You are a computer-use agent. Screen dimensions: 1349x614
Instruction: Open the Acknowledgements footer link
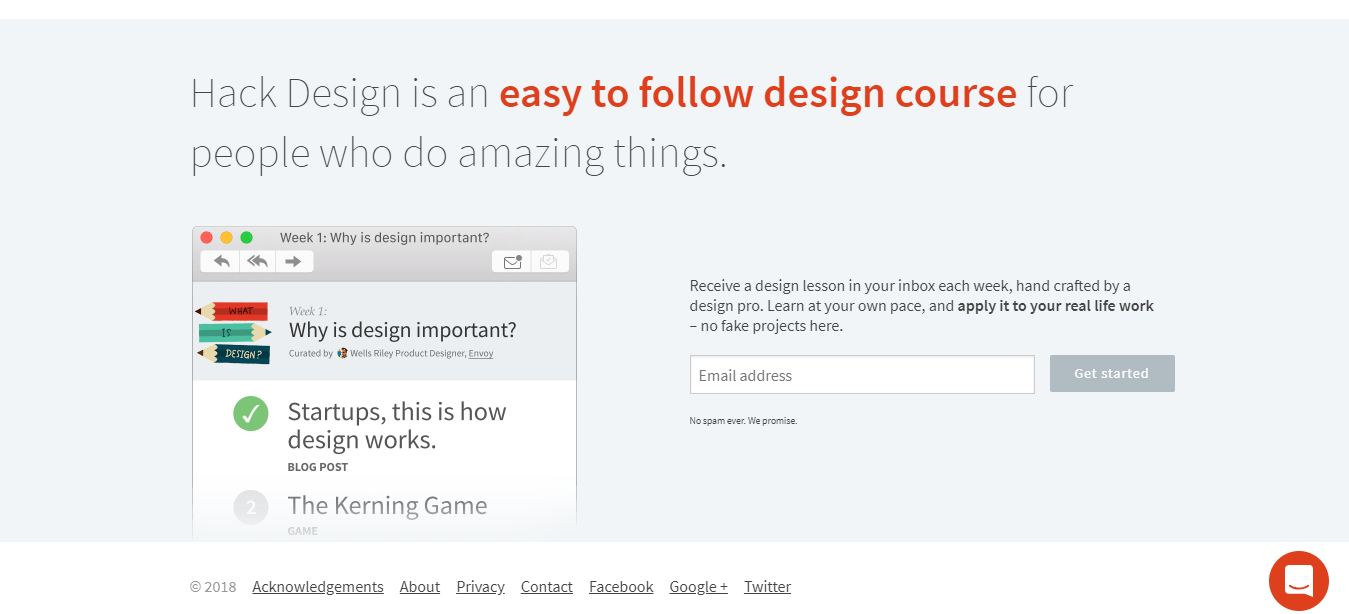click(x=318, y=587)
